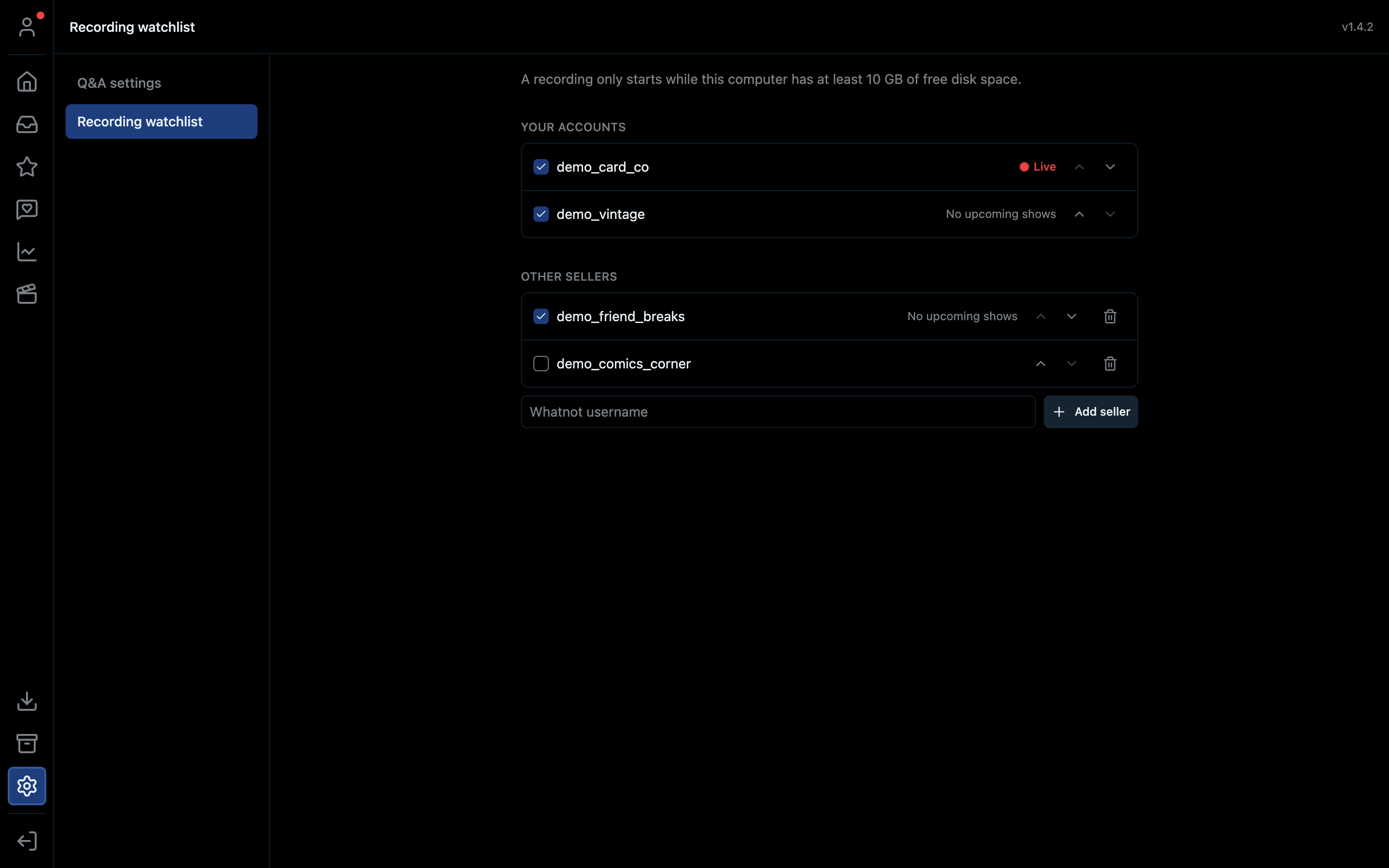Click the download icon in sidebar
1389x868 pixels.
coord(27,701)
